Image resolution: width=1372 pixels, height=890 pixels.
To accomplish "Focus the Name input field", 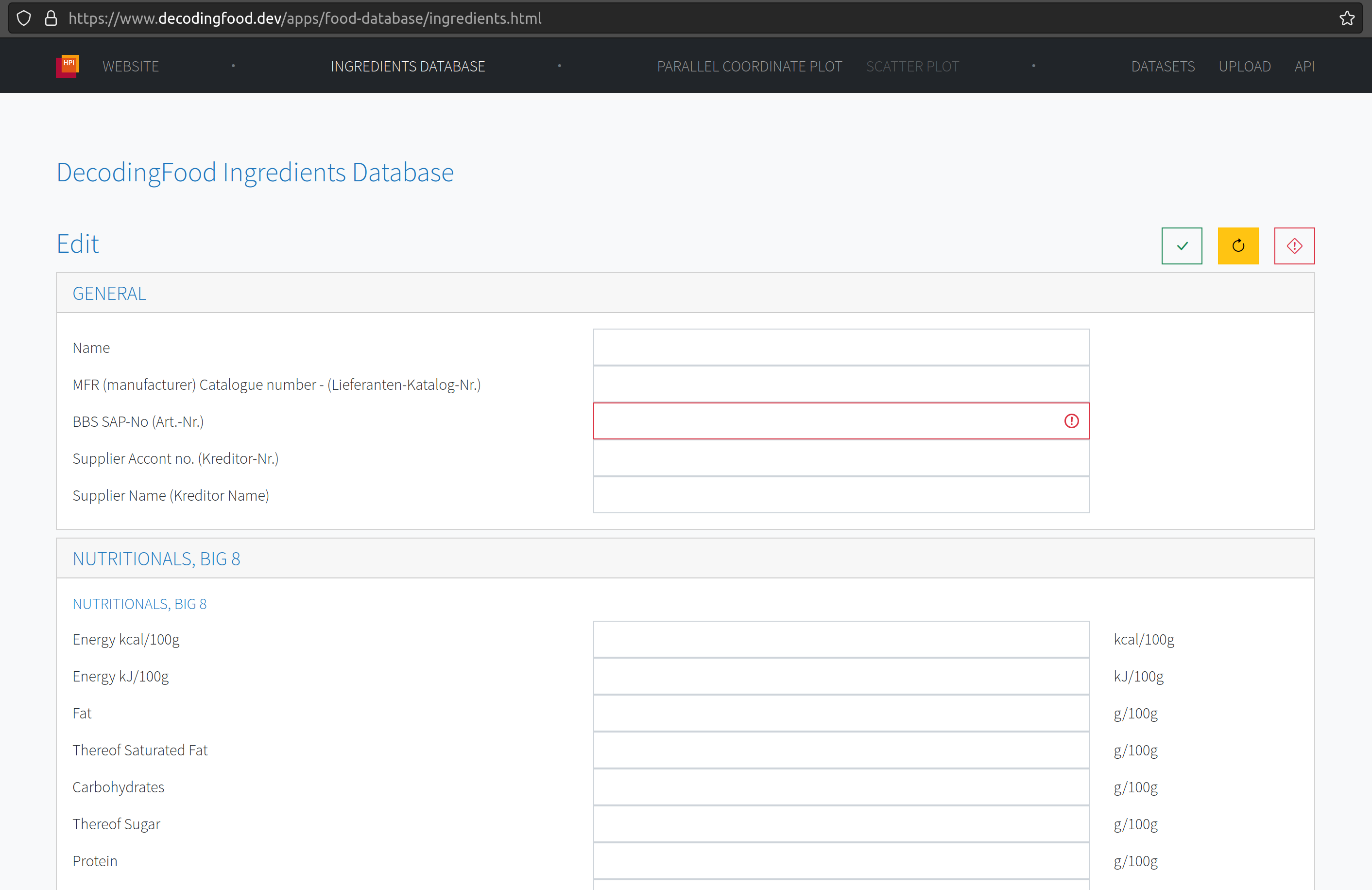I will (x=840, y=348).
